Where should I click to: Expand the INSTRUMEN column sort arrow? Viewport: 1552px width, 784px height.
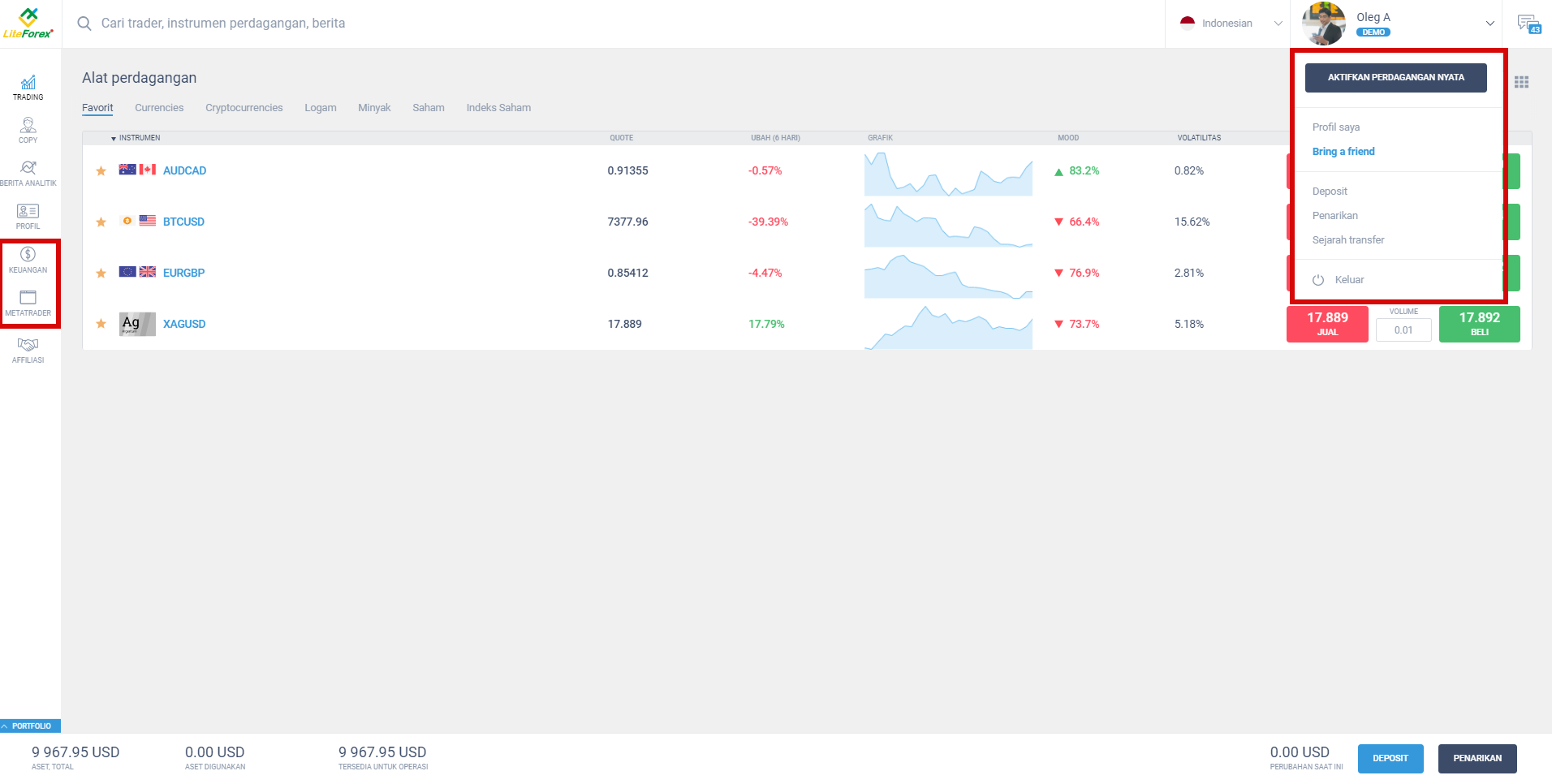point(113,138)
